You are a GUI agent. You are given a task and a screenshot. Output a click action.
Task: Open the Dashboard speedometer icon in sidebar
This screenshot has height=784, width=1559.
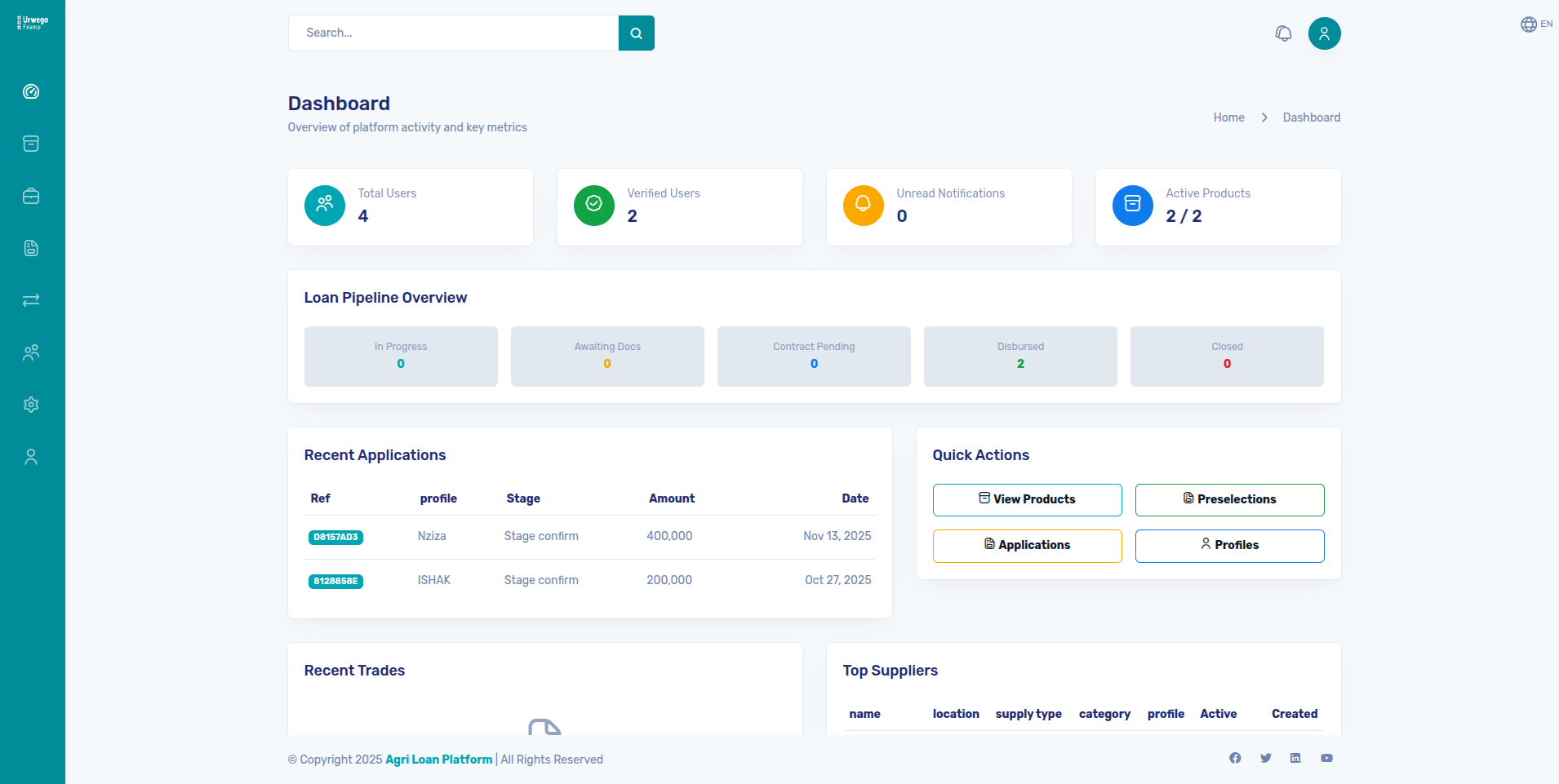click(31, 91)
